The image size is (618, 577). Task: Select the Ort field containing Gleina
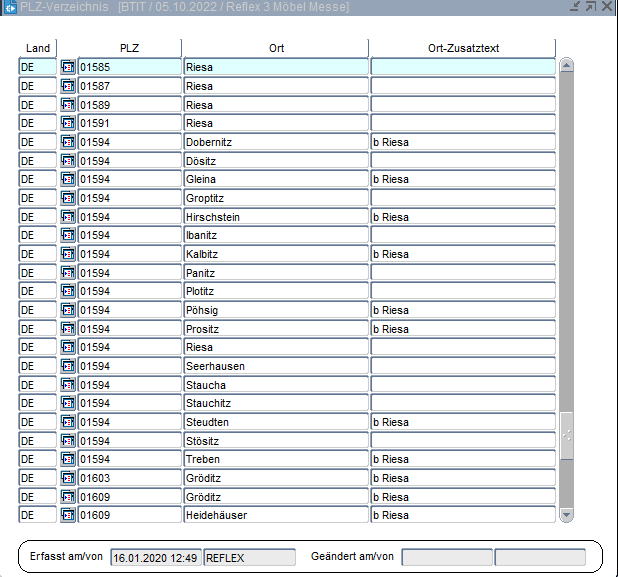[x=276, y=179]
